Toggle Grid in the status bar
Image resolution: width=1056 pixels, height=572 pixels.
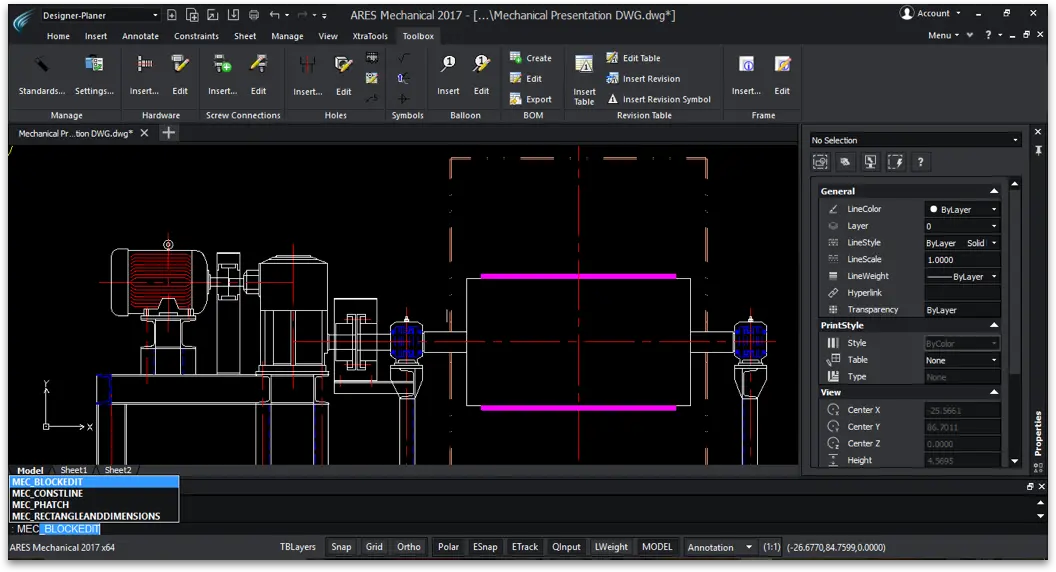[x=374, y=547]
